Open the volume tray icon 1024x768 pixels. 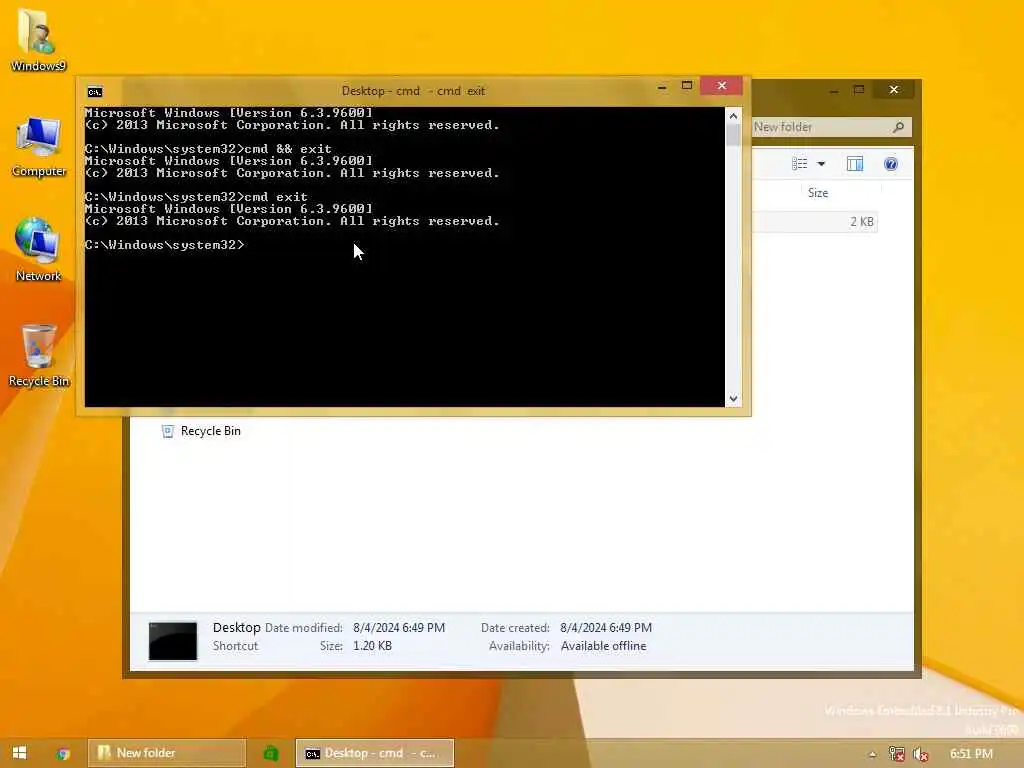click(921, 754)
